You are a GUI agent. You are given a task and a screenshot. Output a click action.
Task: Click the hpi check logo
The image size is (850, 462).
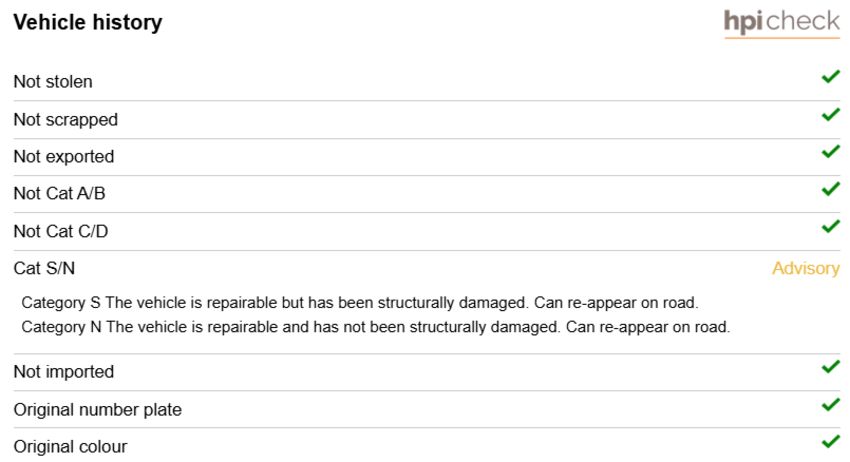pyautogui.click(x=782, y=23)
